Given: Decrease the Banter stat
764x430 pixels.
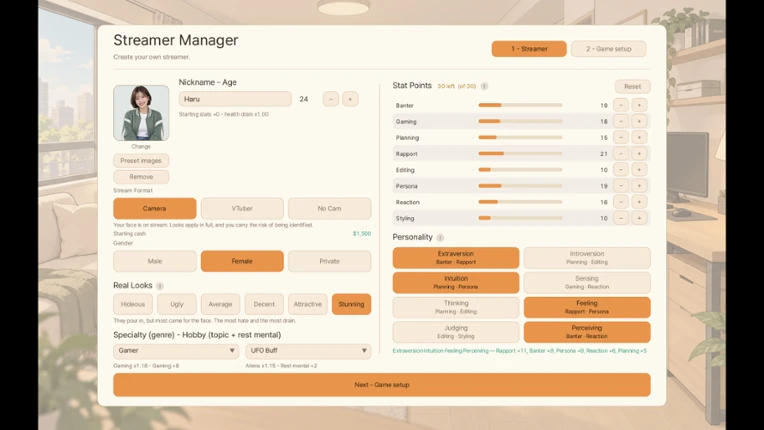Looking at the screenshot, I should 621,105.
